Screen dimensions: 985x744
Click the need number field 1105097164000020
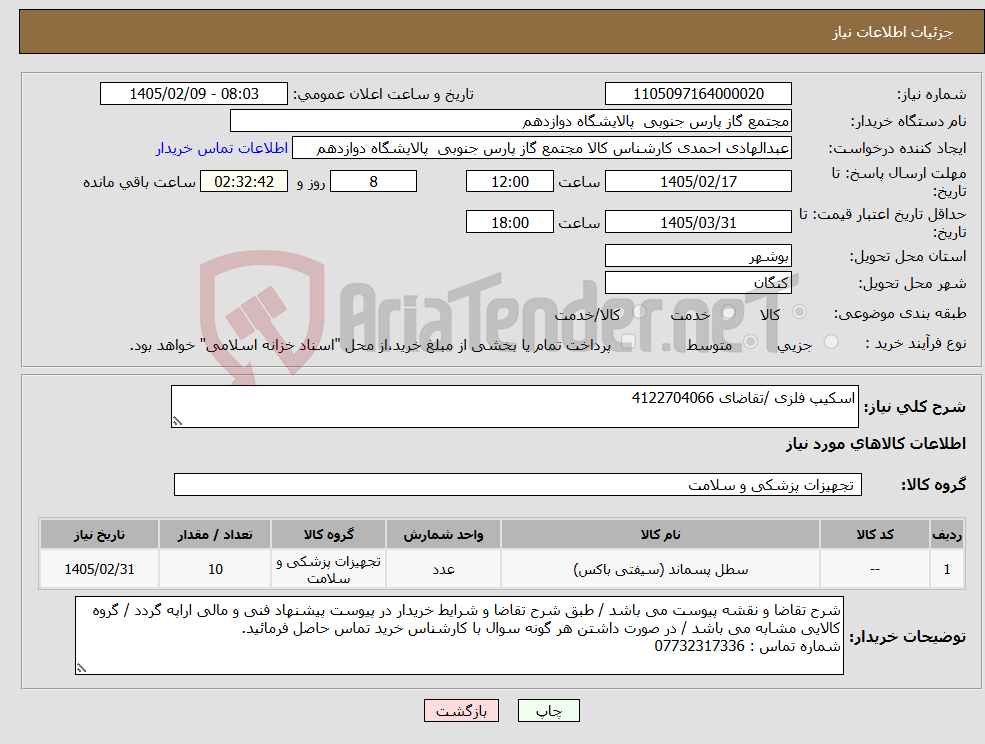(x=698, y=94)
